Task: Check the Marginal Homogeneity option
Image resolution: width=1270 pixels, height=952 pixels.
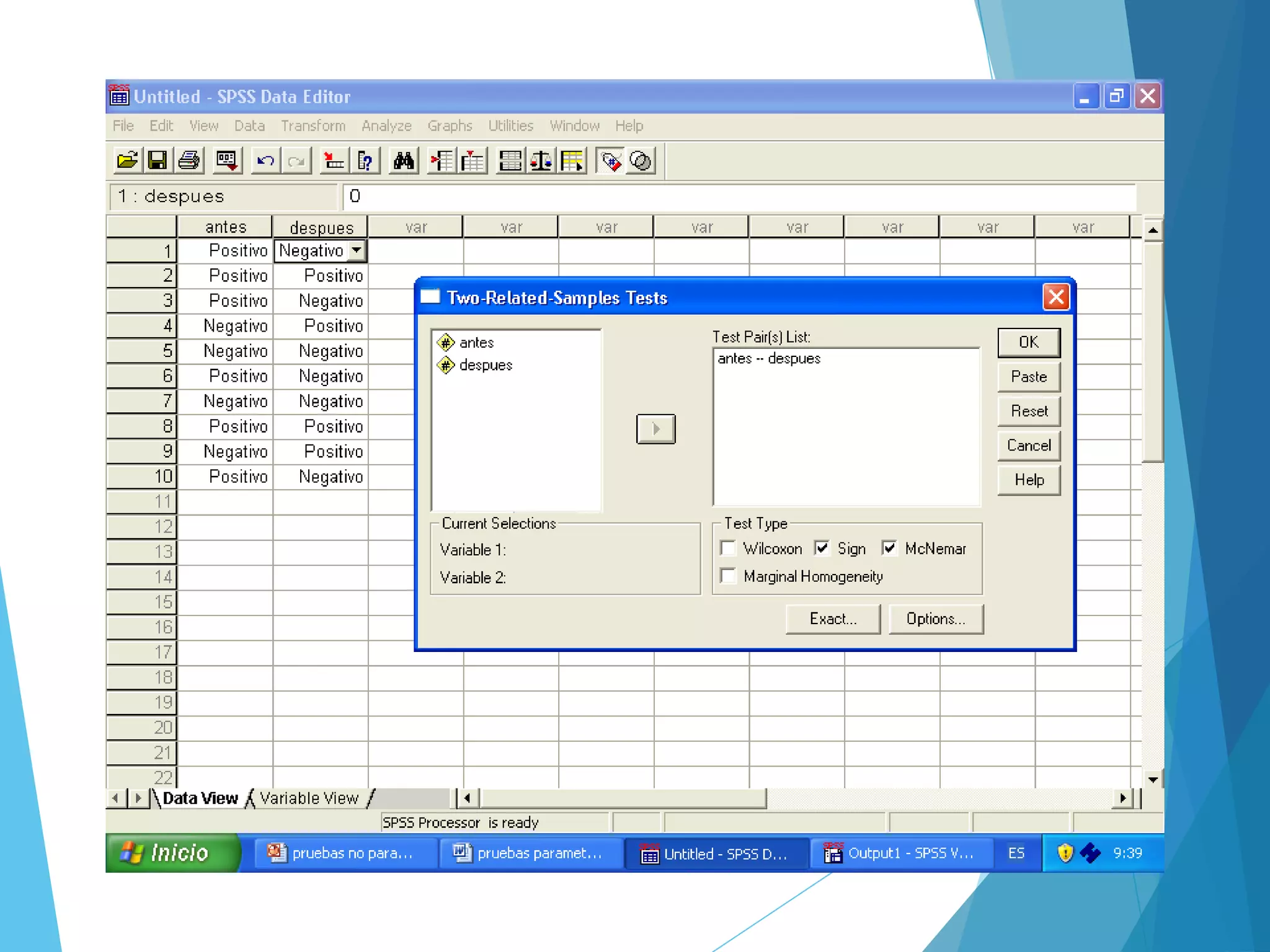Action: [729, 576]
